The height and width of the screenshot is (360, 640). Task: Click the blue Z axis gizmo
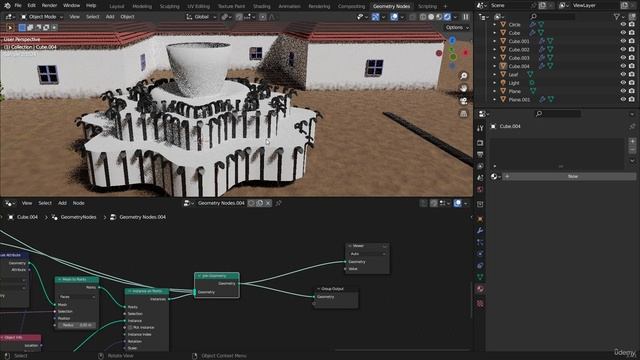(452, 40)
